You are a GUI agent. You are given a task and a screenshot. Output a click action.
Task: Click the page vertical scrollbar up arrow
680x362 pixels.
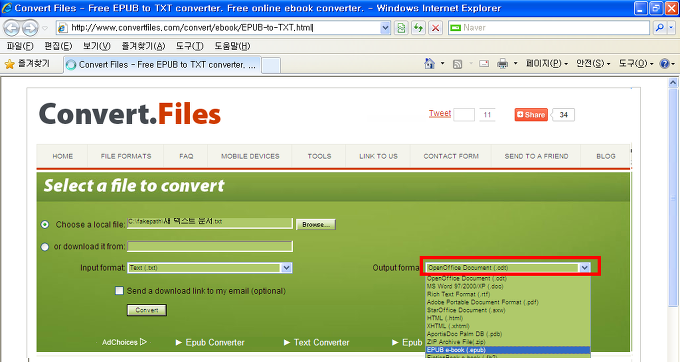tap(673, 82)
